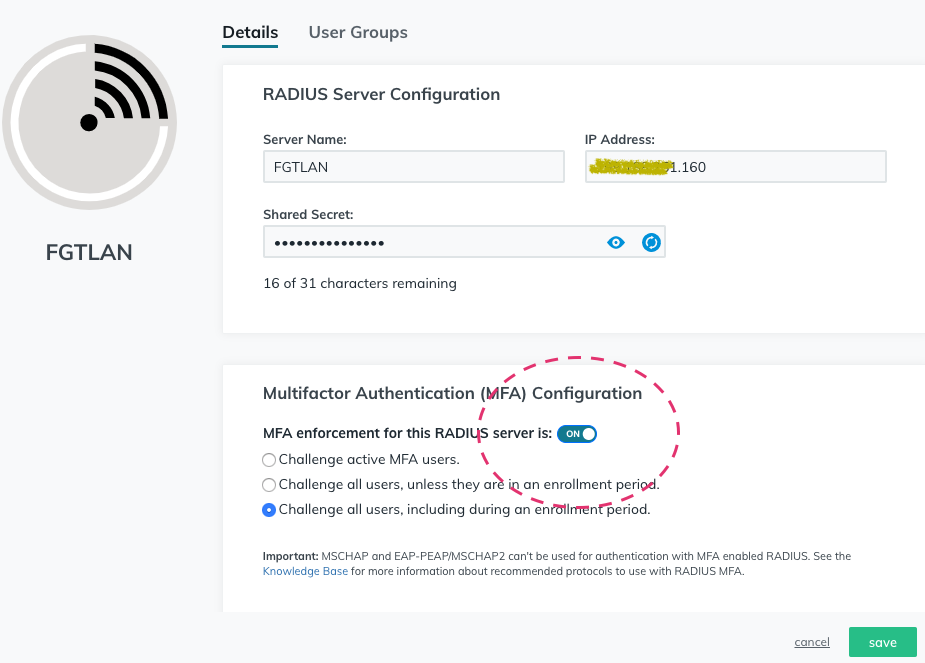Screen dimensions: 925x663
Task: Click inside the Server Name field
Action: point(413,166)
